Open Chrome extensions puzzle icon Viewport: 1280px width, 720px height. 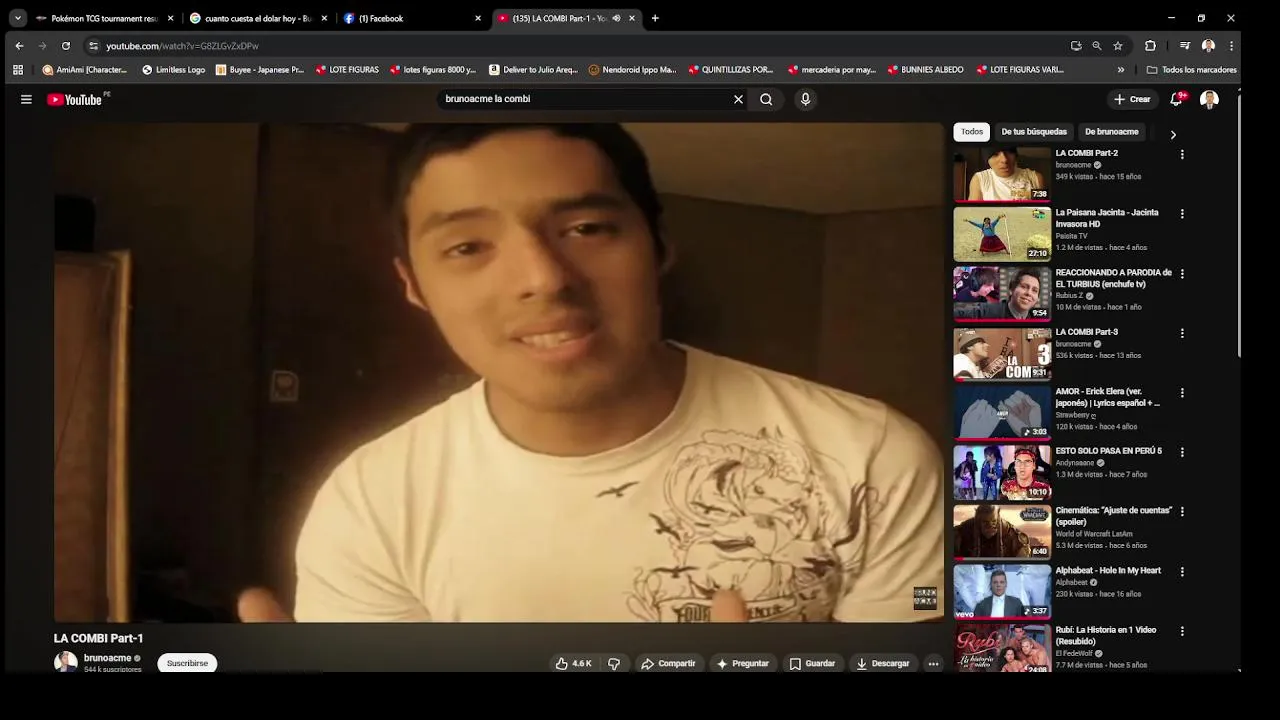pyautogui.click(x=1150, y=45)
